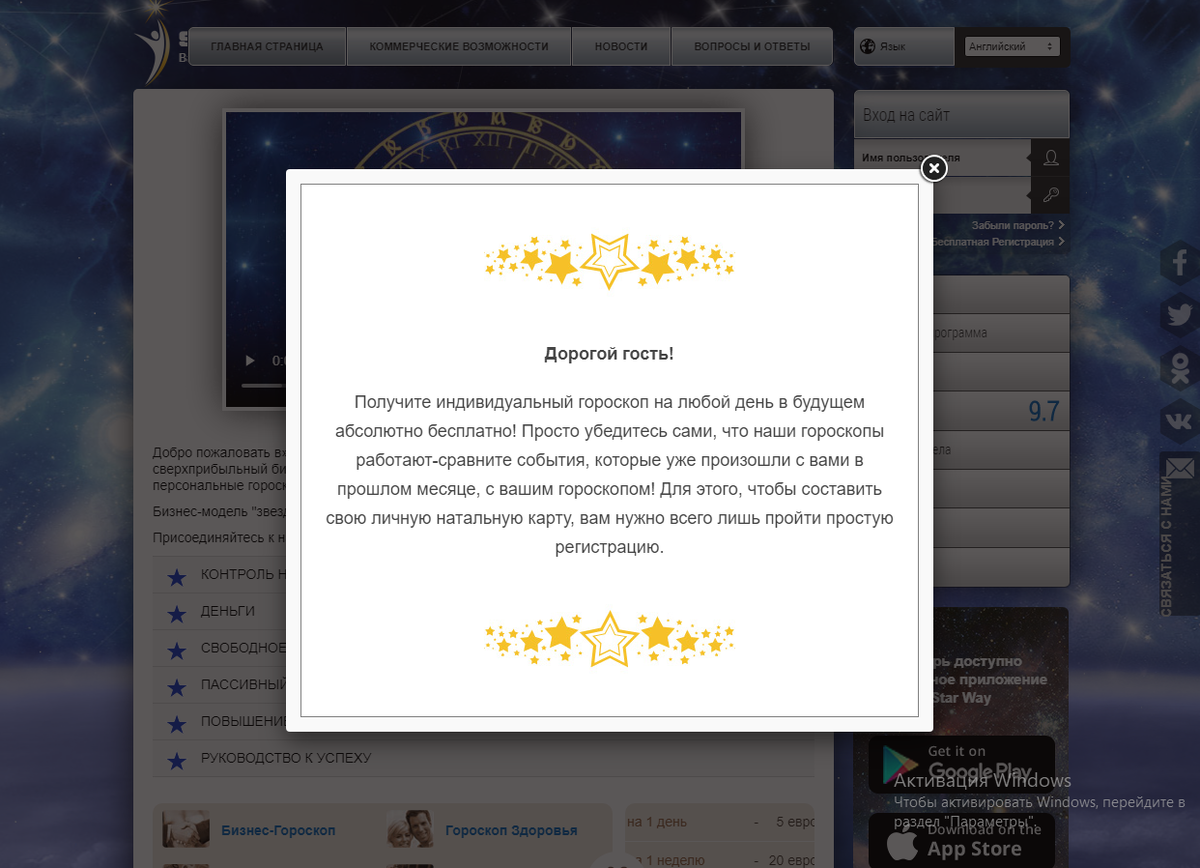This screenshot has height=868, width=1200.
Task: Click the Google Play badge
Action: (x=962, y=764)
